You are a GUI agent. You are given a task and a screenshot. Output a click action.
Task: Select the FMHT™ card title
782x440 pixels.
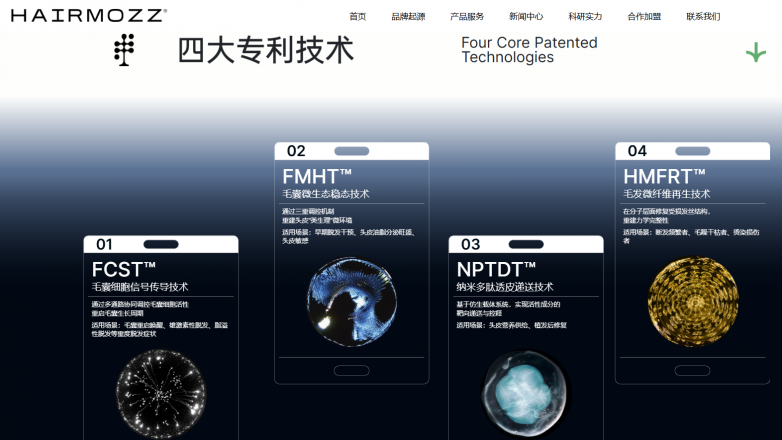[x=317, y=177]
